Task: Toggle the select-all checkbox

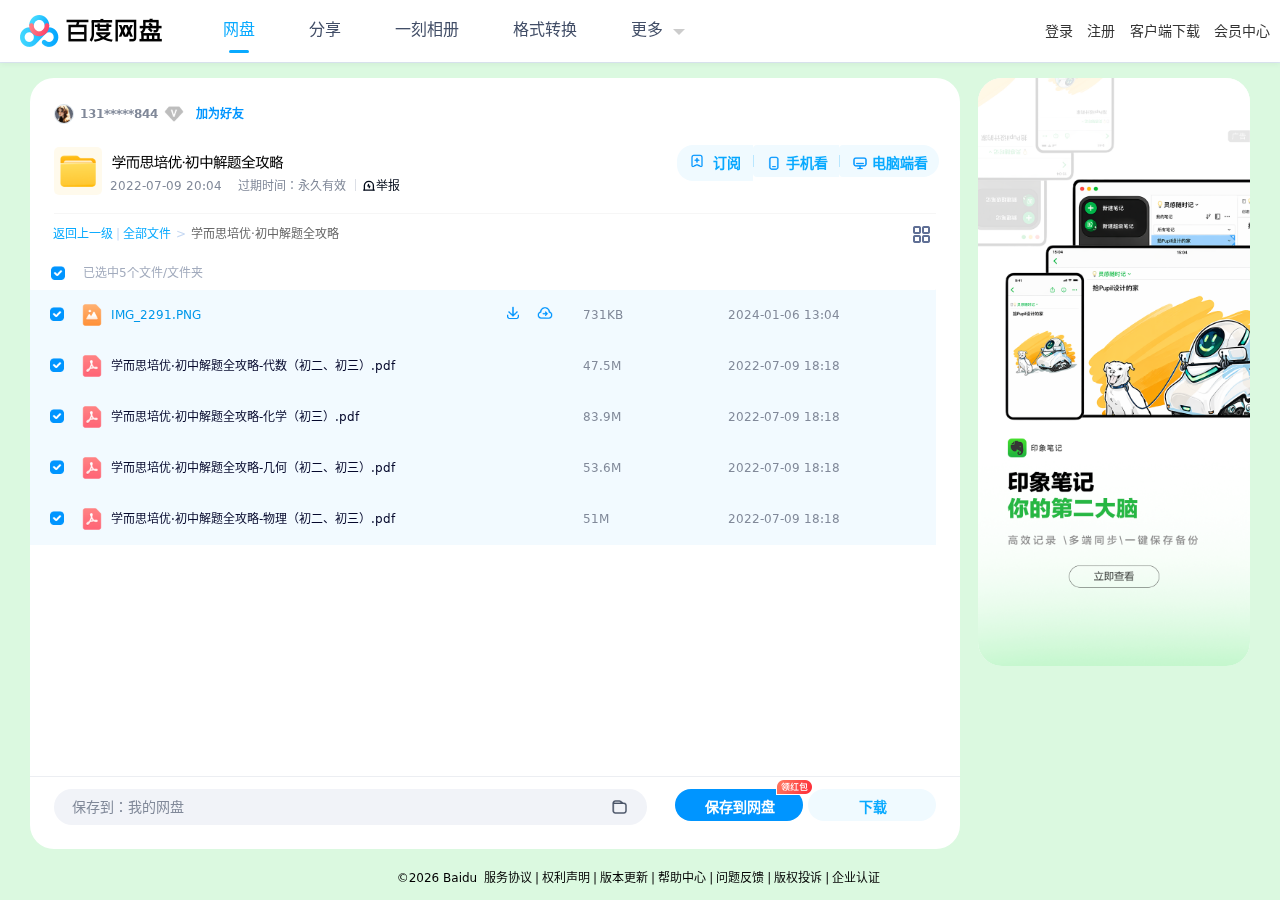Action: coord(58,273)
